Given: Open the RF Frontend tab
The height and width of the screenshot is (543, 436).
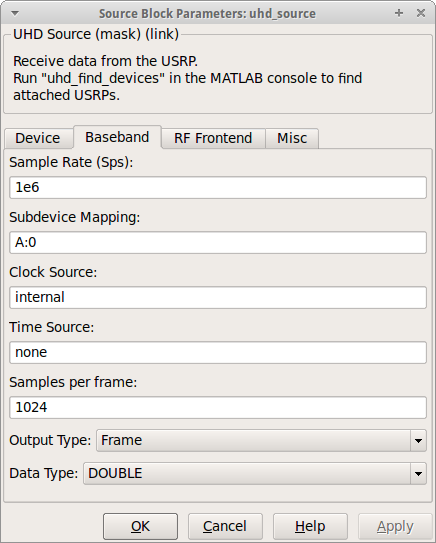Looking at the screenshot, I should pyautogui.click(x=213, y=138).
